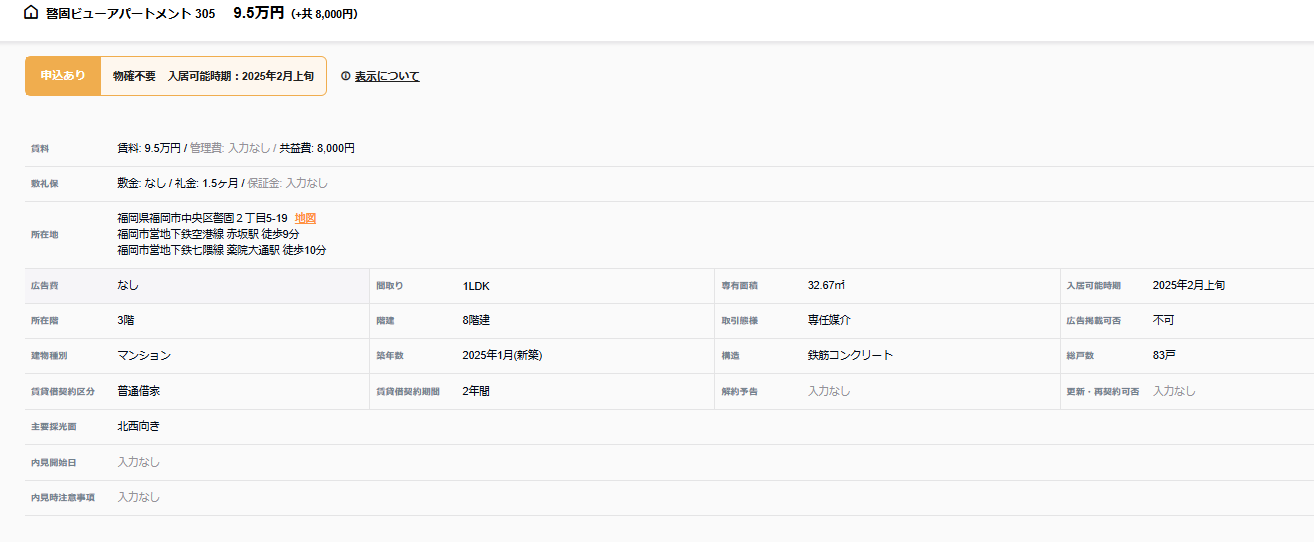The height and width of the screenshot is (542, 1314).
Task: Click the header price 9.5万円
Action: pos(259,13)
